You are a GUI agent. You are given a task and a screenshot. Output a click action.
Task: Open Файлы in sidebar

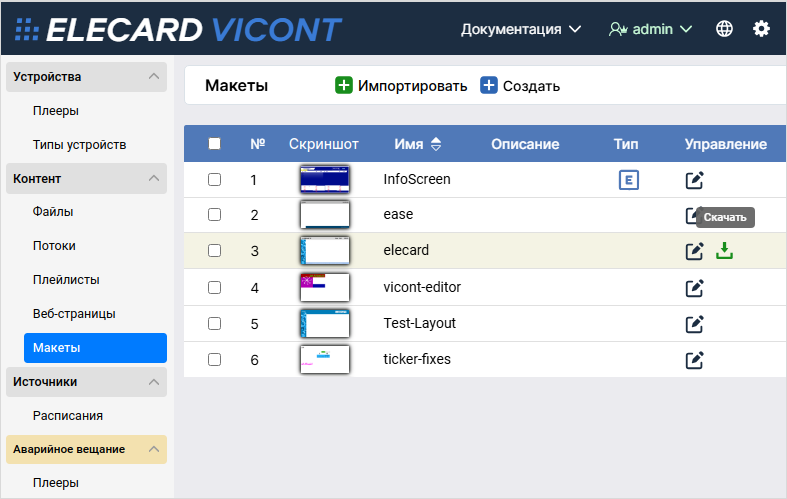[x=53, y=211]
